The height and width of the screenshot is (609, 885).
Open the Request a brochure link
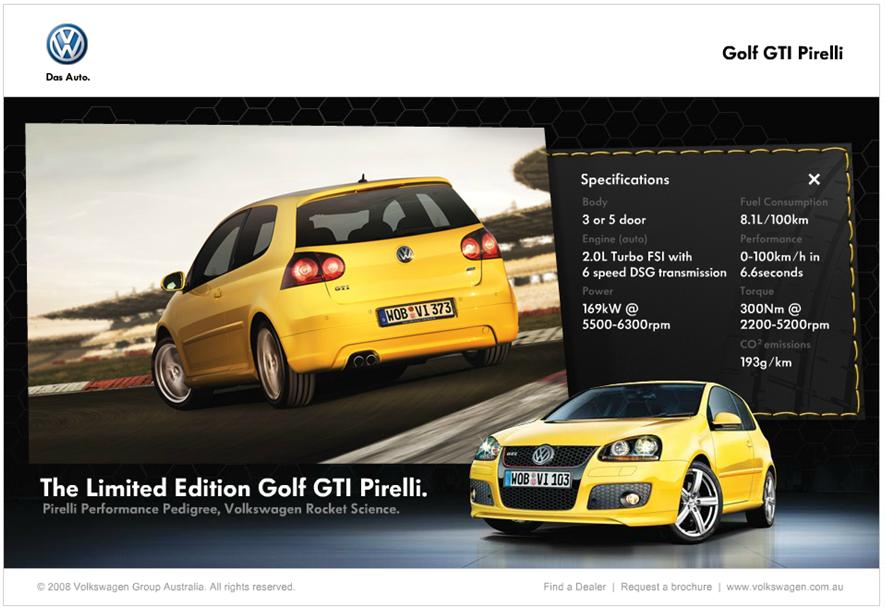point(666,587)
